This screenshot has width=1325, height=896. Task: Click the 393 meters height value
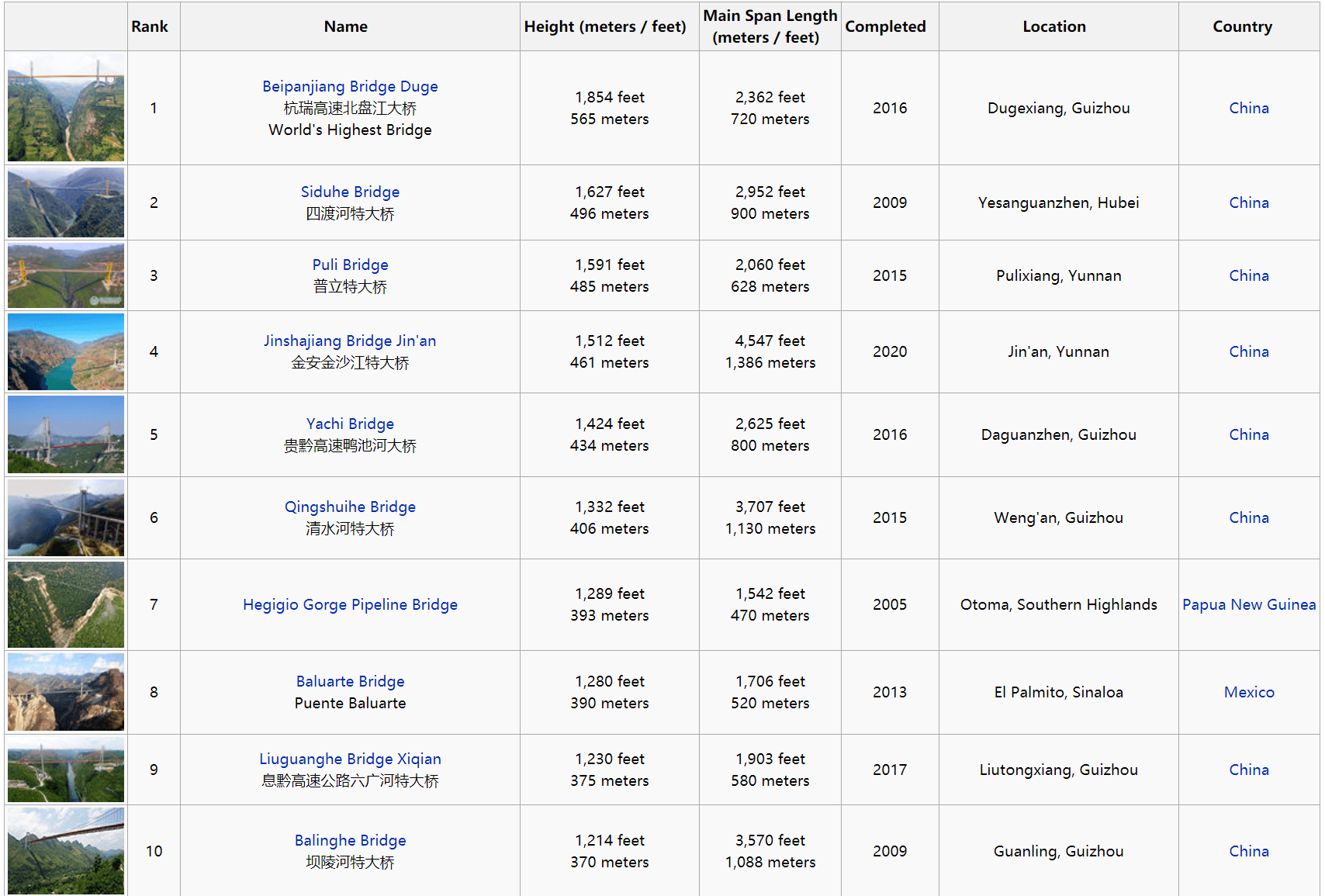[x=610, y=615]
